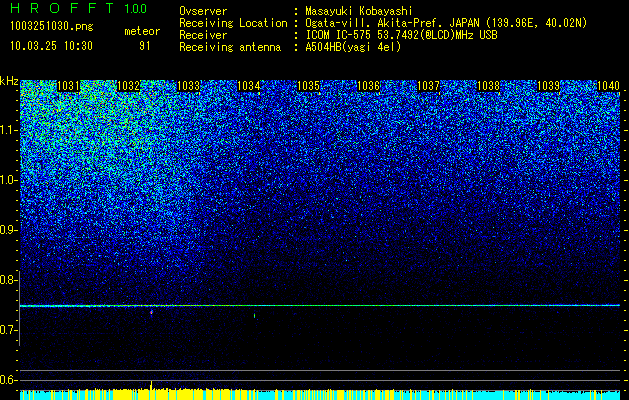This screenshot has width=629, height=400.
Task: Click the 0.7 kHz axis label
Action: 7,330
